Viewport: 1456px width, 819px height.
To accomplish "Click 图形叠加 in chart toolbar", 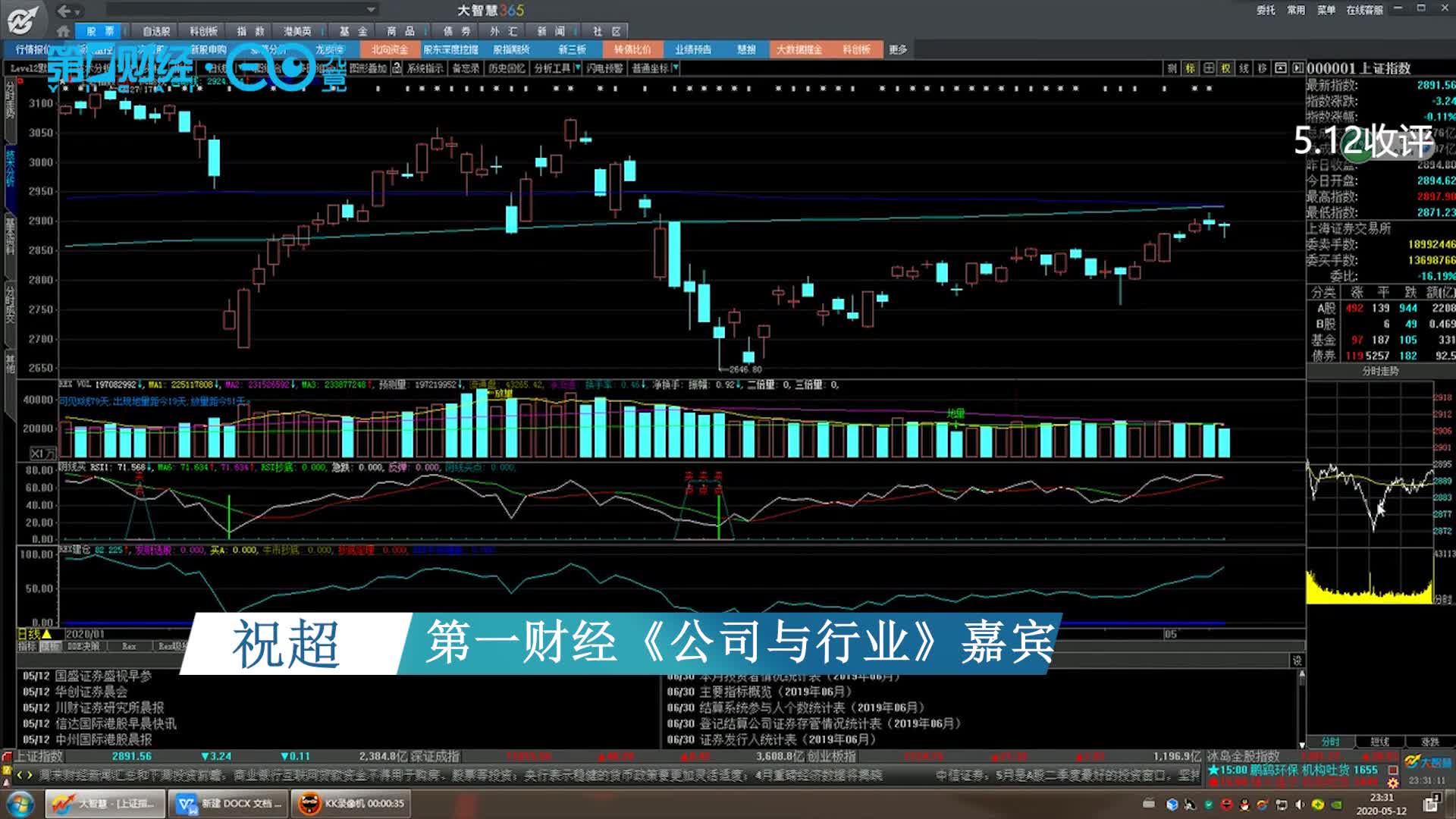I will 368,68.
